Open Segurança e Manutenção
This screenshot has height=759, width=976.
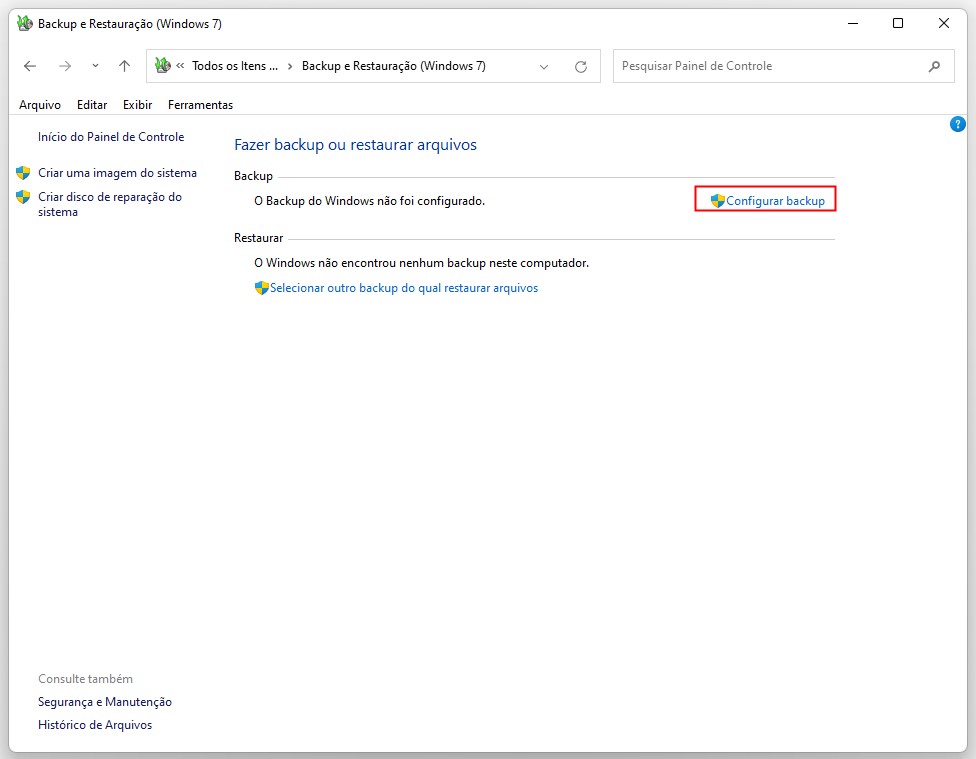click(104, 701)
